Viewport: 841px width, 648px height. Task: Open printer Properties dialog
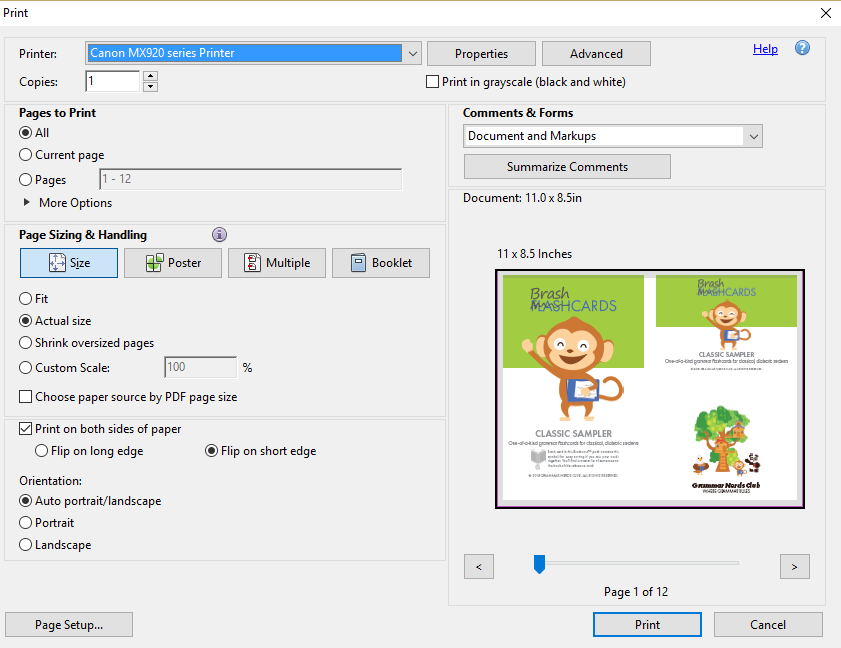click(481, 54)
